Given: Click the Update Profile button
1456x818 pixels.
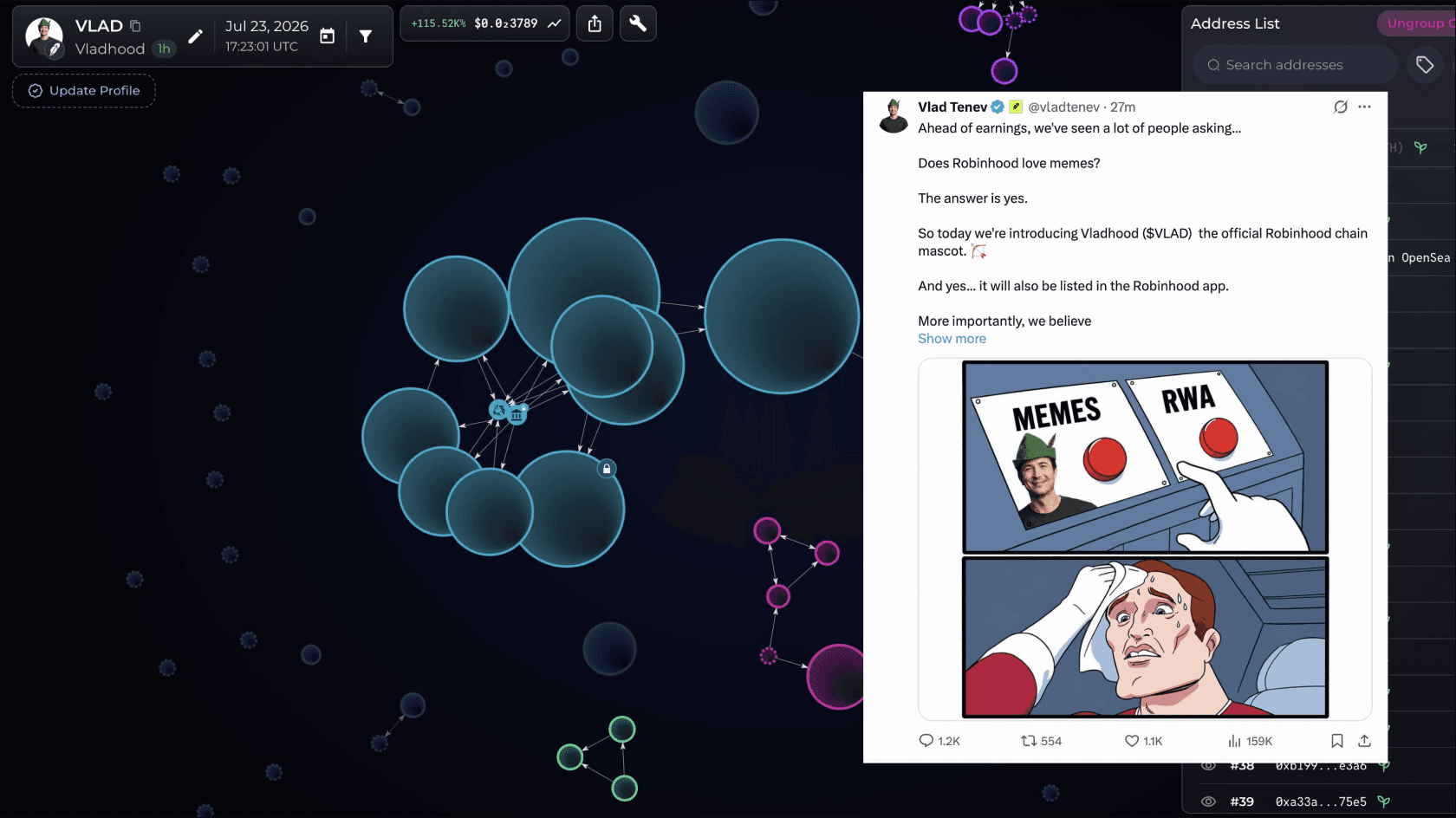Looking at the screenshot, I should pos(84,91).
